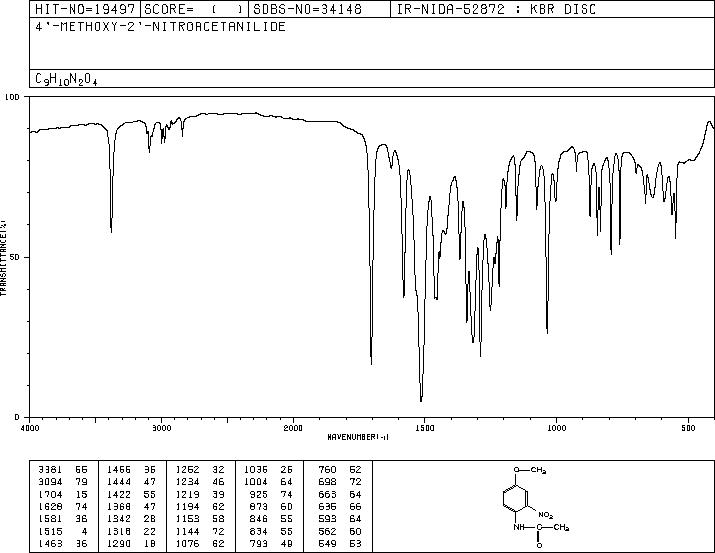
Task: Select the 3094 peak entry in the table
Action: pyautogui.click(x=63, y=482)
